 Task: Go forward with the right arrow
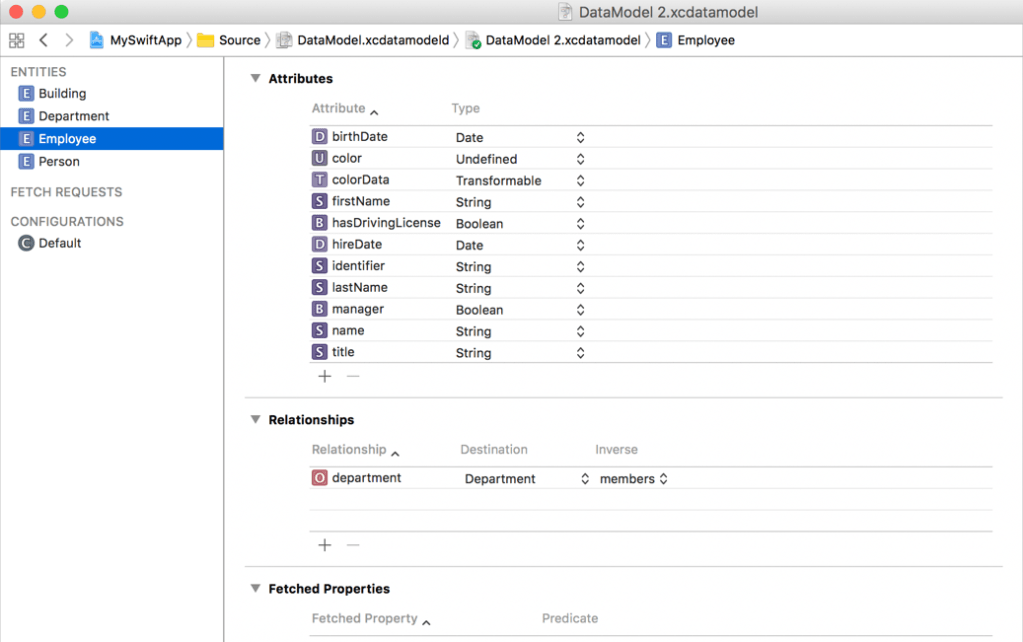pyautogui.click(x=69, y=40)
